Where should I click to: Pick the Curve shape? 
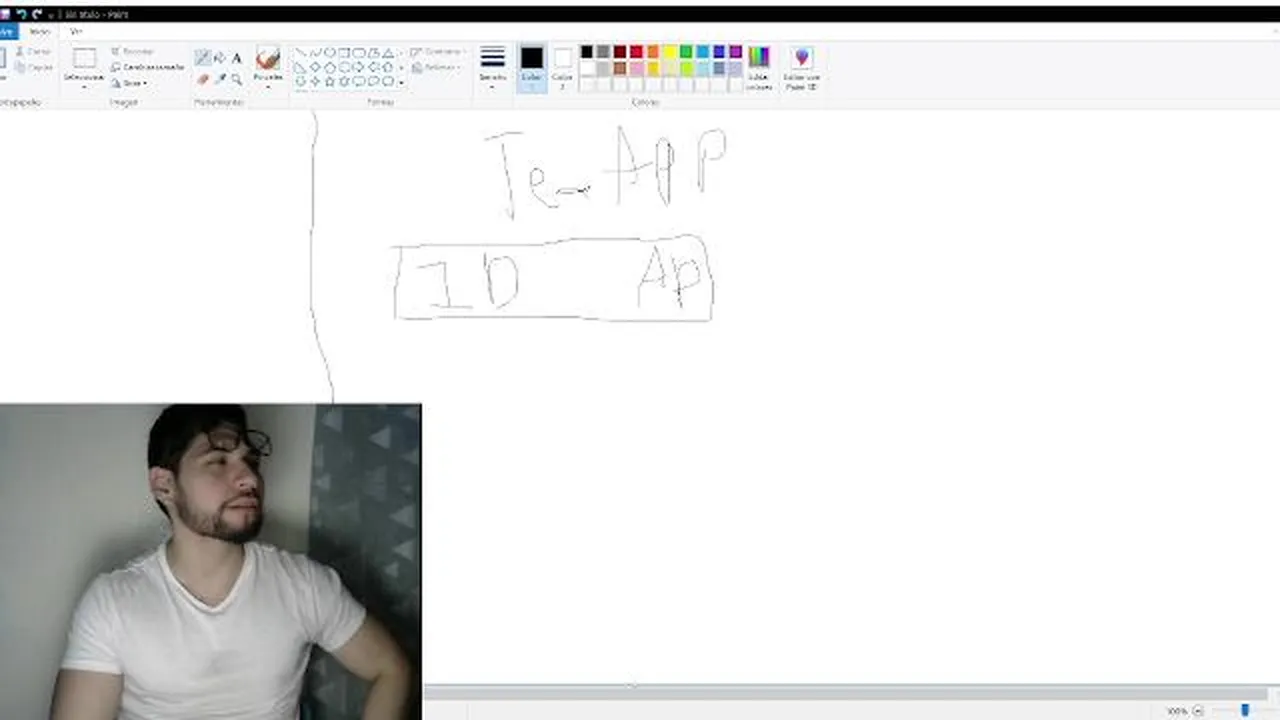(315, 53)
